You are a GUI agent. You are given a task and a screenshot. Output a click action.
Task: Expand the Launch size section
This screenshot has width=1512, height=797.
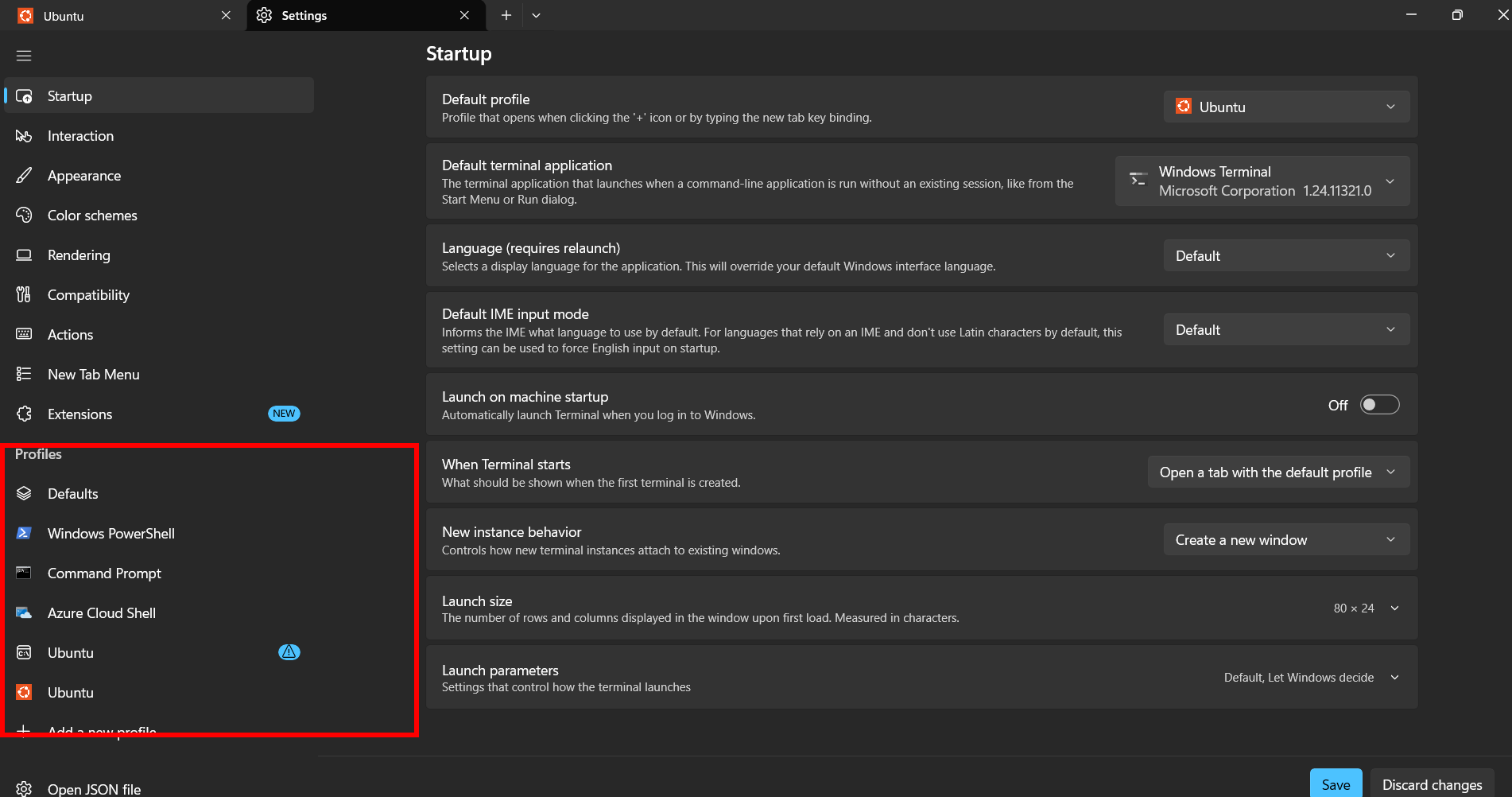tap(1394, 608)
